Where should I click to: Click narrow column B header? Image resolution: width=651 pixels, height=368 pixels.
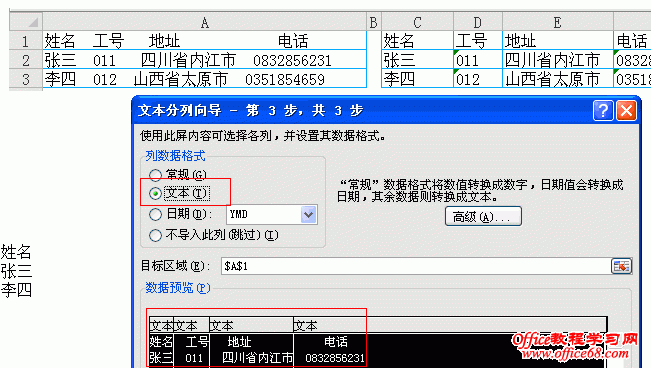[374, 22]
